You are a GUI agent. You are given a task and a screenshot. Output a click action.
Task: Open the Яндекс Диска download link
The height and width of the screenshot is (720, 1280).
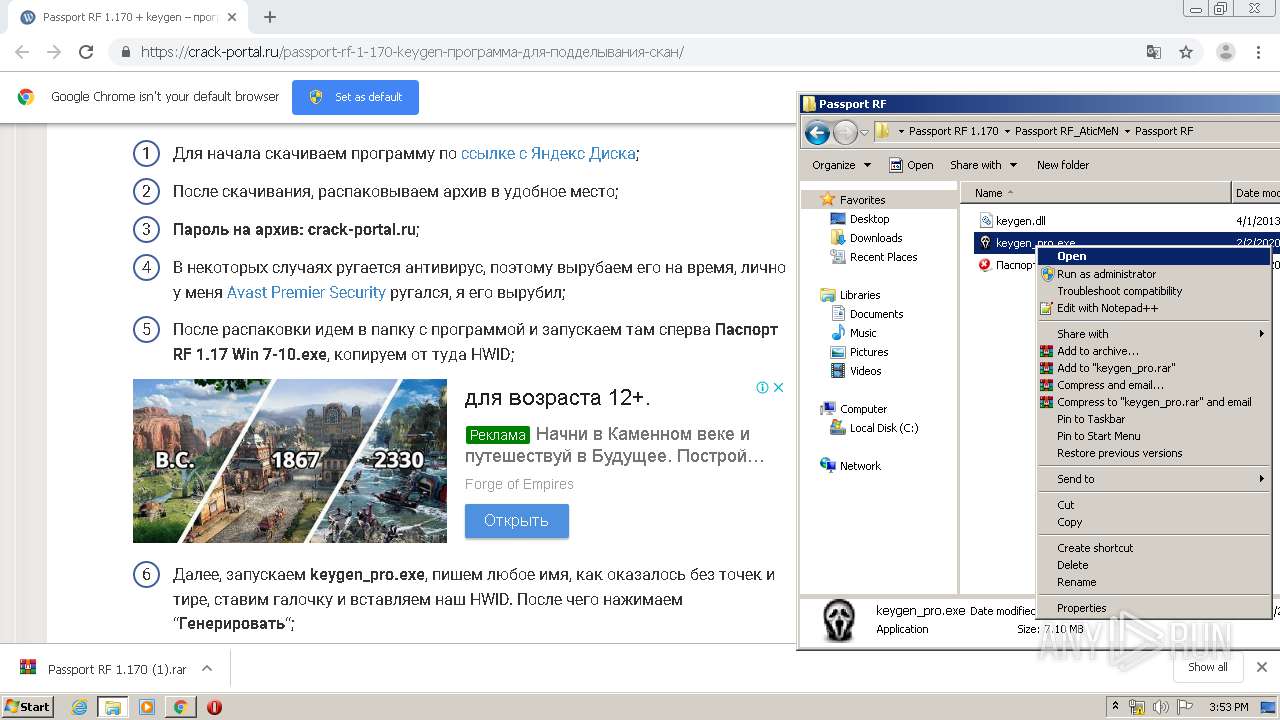548,154
